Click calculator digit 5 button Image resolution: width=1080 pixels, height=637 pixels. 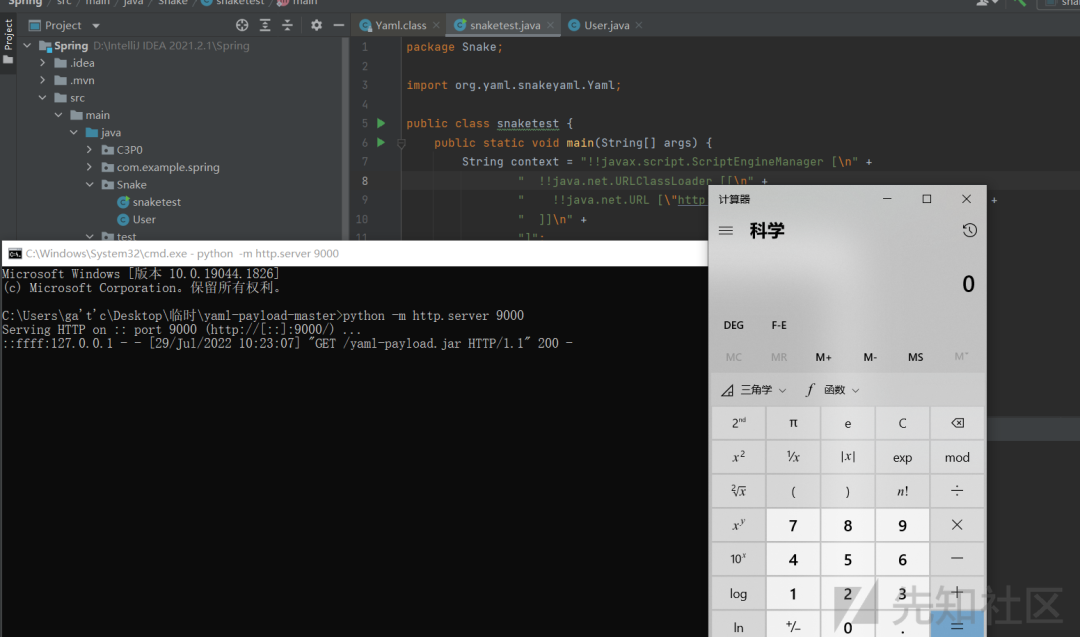(848, 558)
